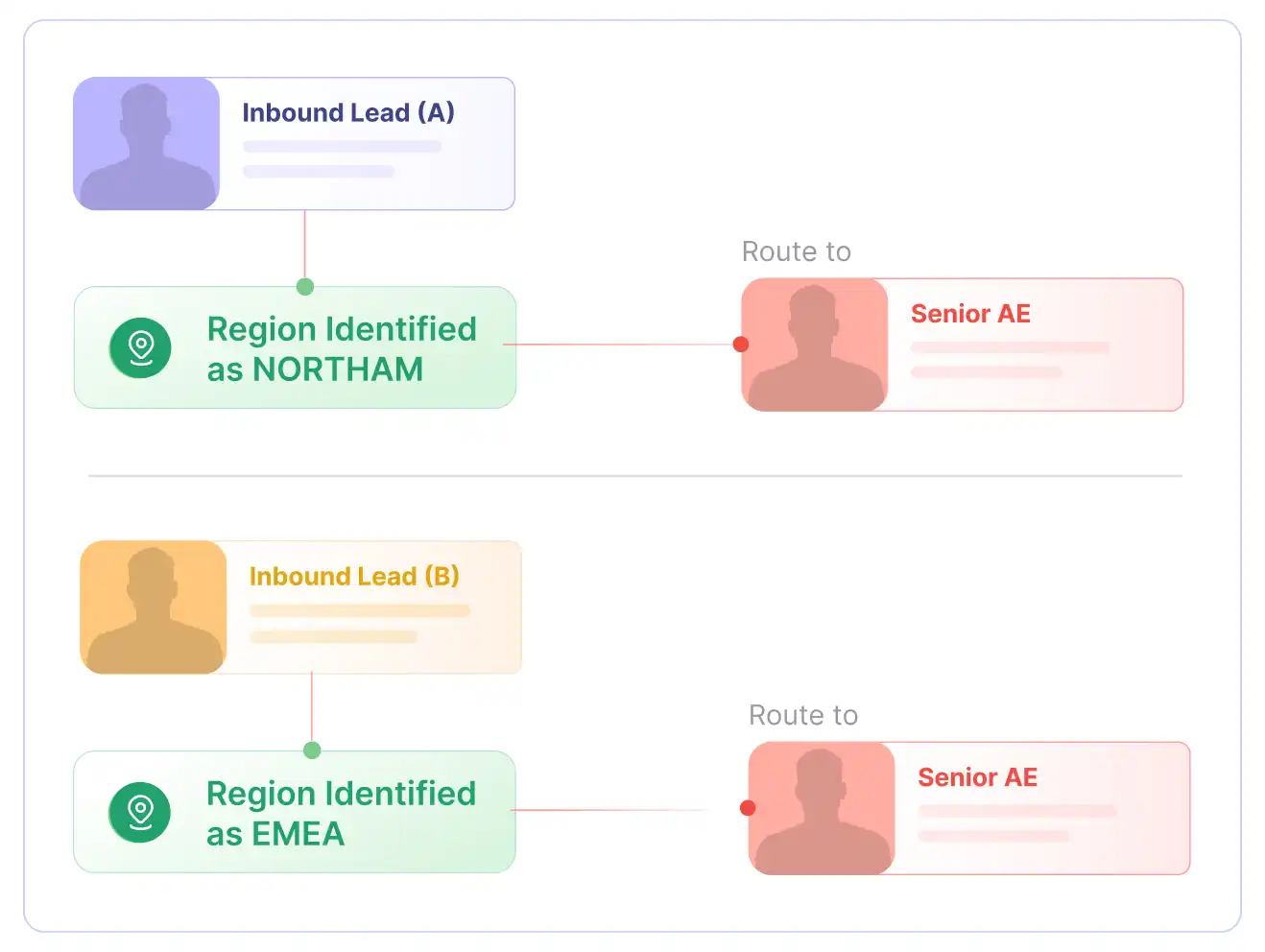
Task: Click the upper Route to label
Action: [797, 251]
